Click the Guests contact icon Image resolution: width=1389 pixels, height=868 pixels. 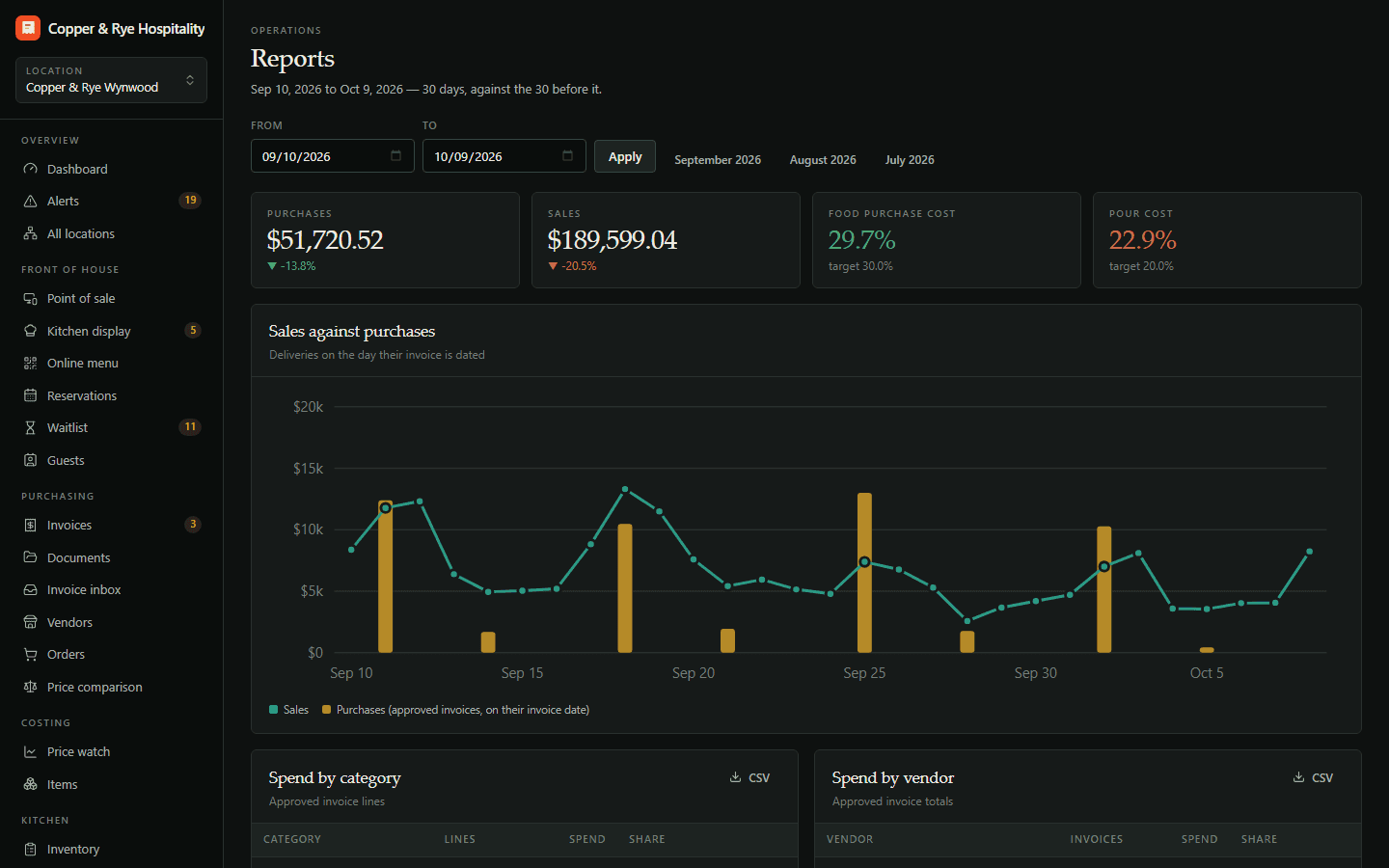(x=30, y=460)
